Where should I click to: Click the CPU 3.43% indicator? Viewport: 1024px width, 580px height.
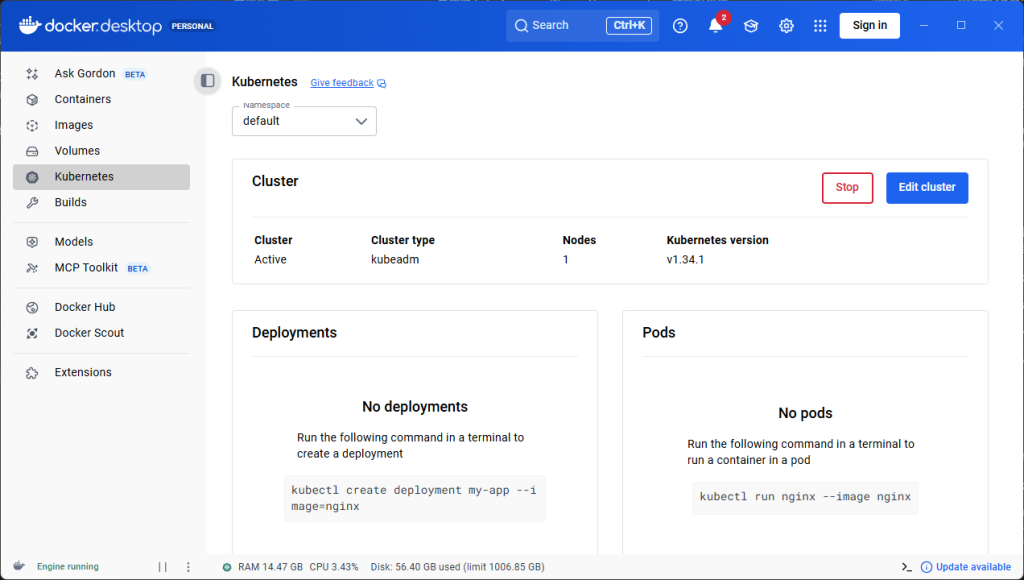click(334, 567)
